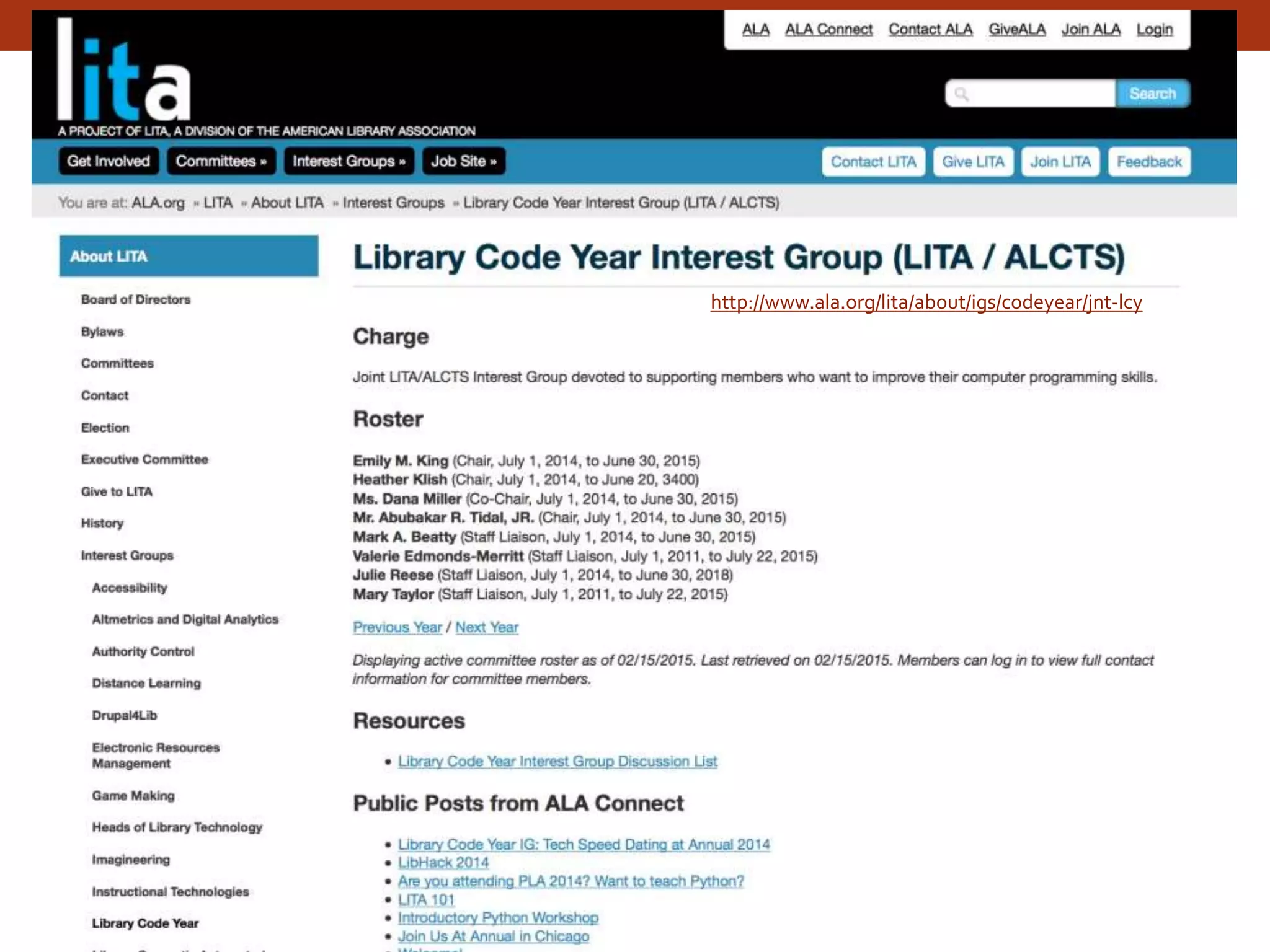Open the ALA top link
The image size is (1270, 952).
[755, 29]
